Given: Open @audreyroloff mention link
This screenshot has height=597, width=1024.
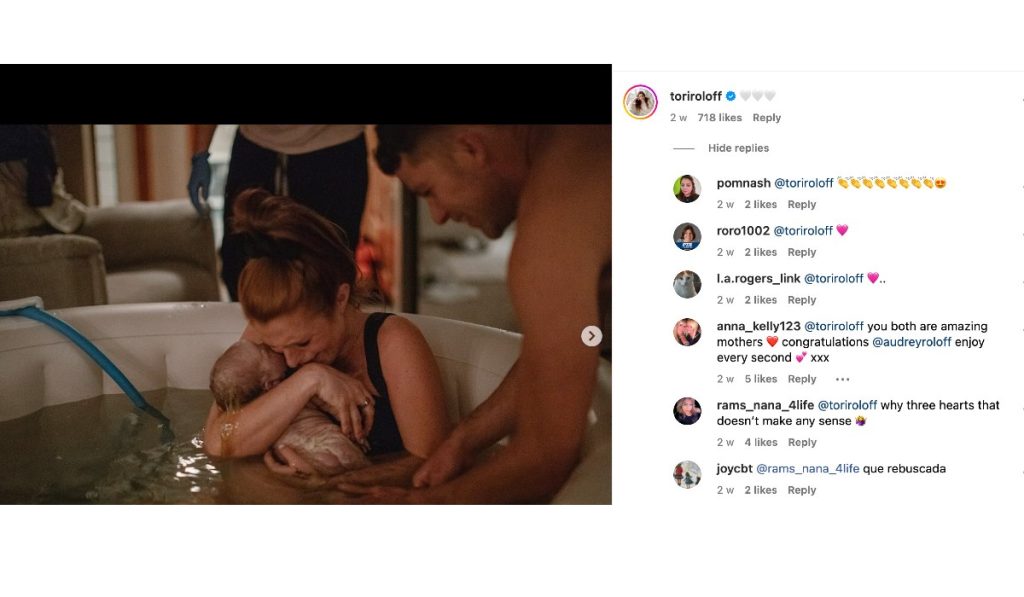Looking at the screenshot, I should (912, 342).
